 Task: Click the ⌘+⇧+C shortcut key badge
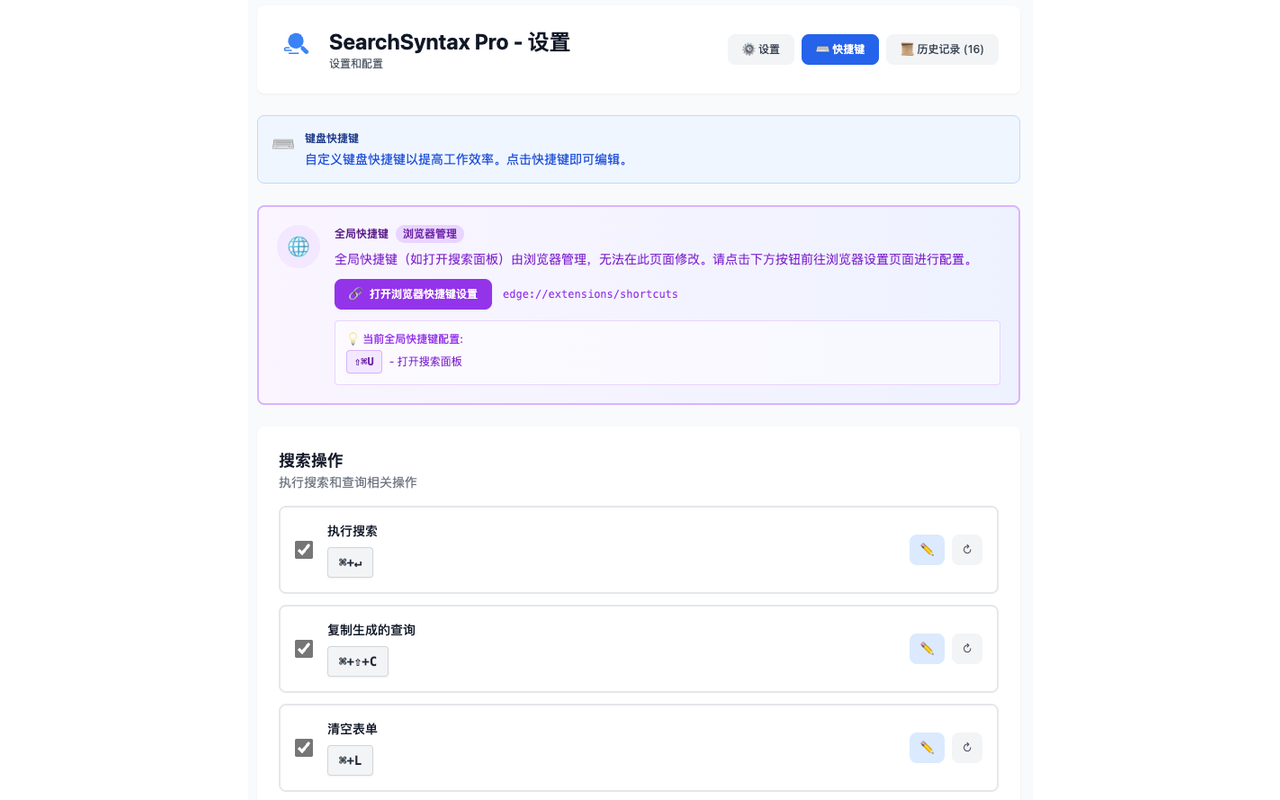(x=358, y=661)
